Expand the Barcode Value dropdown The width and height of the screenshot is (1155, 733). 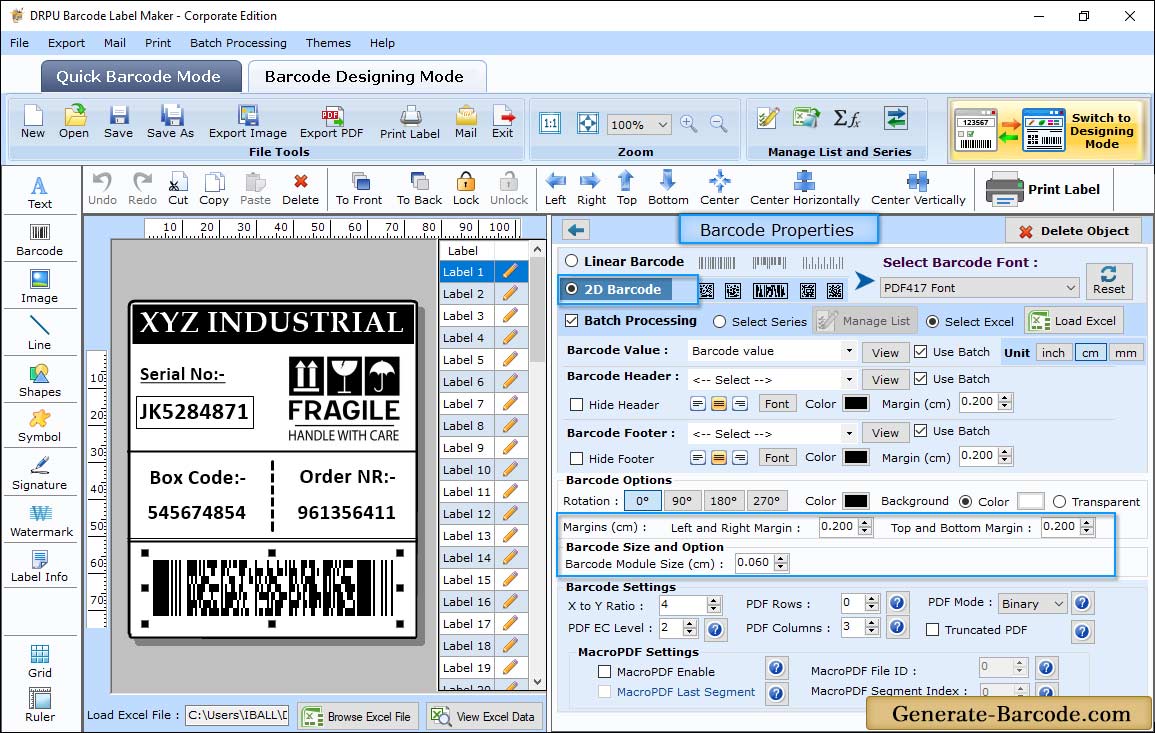click(849, 351)
